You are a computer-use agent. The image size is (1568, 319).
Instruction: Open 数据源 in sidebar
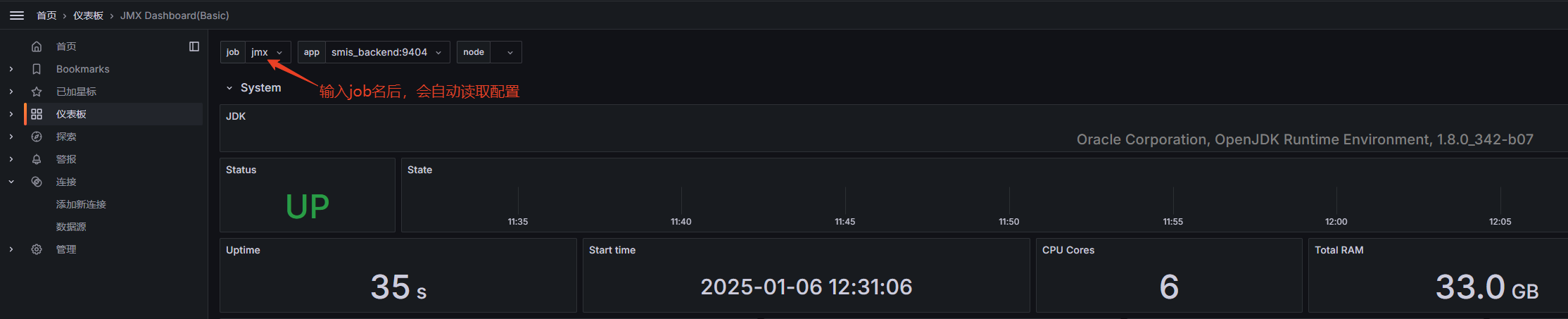coord(71,227)
